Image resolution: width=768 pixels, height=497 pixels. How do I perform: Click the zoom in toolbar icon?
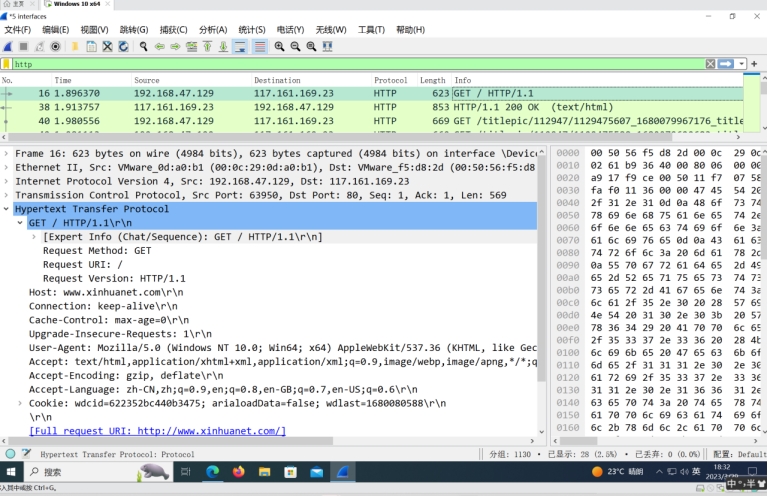[279, 46]
